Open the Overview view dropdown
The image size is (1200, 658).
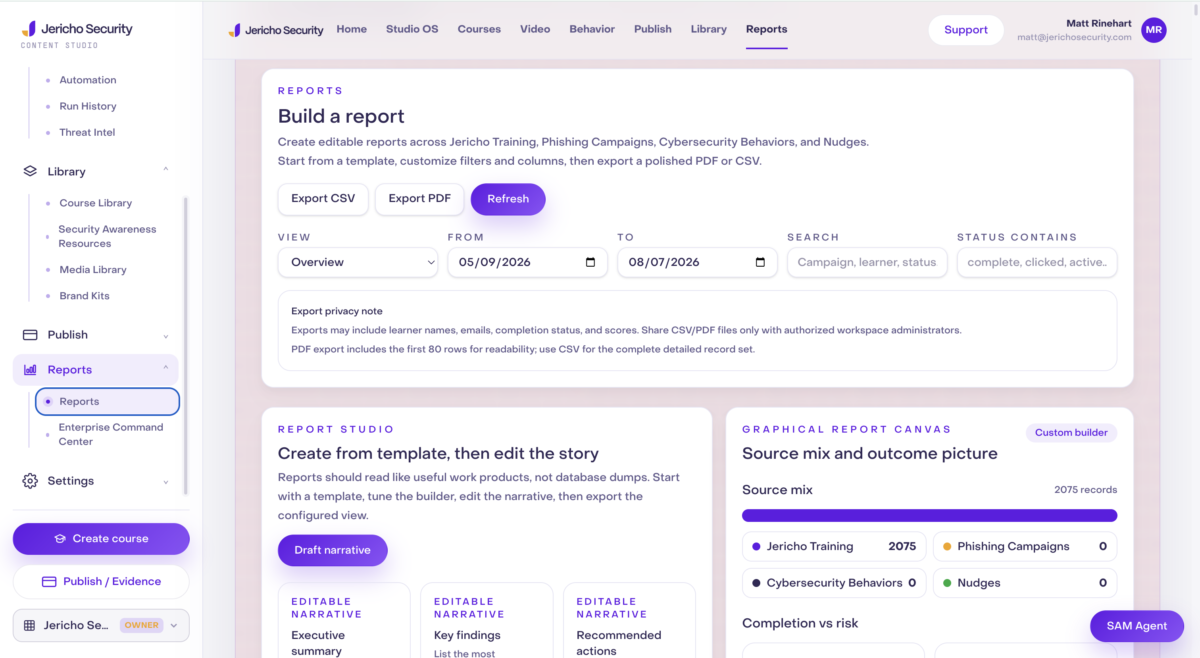(358, 262)
